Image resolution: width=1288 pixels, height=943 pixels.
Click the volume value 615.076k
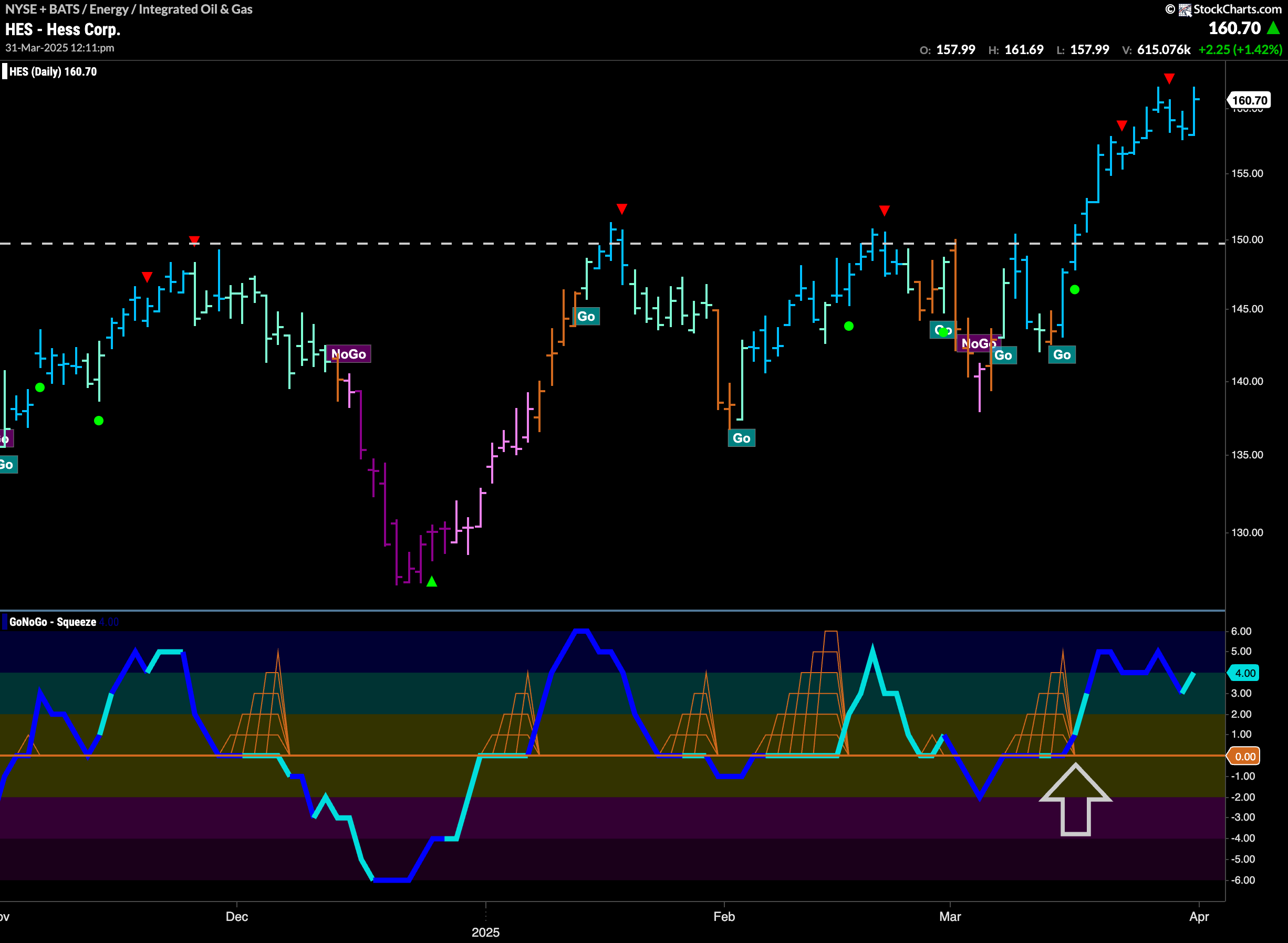pos(1164,50)
